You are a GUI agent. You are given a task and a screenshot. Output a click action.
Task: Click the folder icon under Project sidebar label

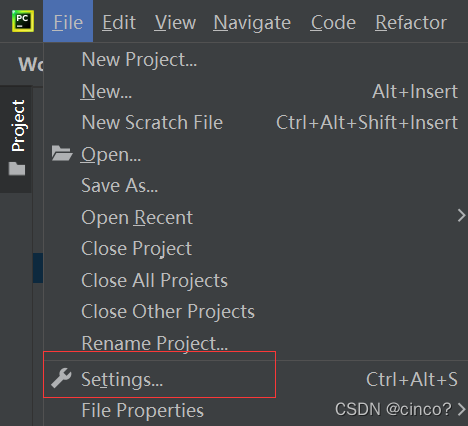pos(17,169)
